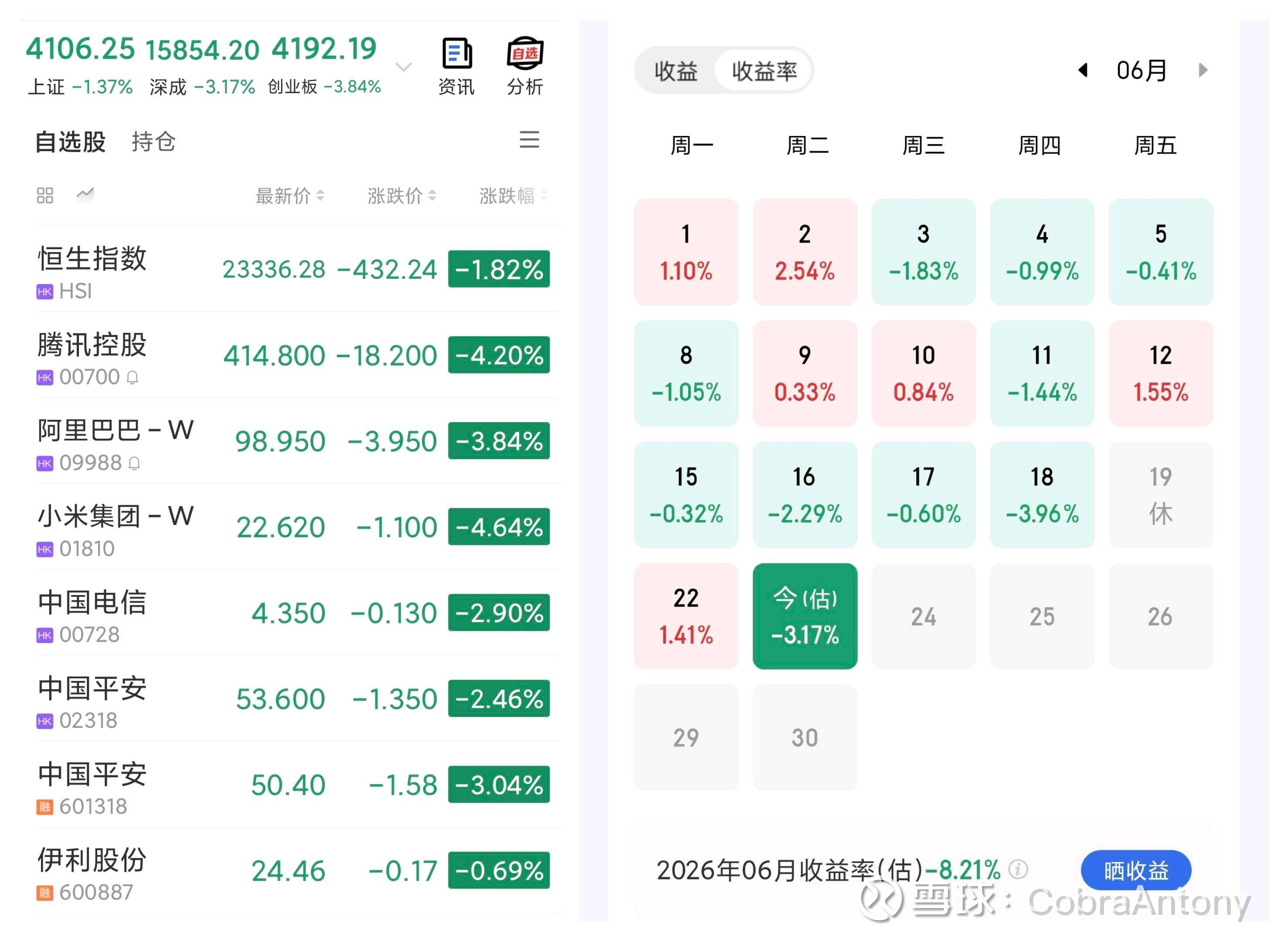Expand the index bar chevron dropdown
The width and height of the screenshot is (1288, 941).
404,67
